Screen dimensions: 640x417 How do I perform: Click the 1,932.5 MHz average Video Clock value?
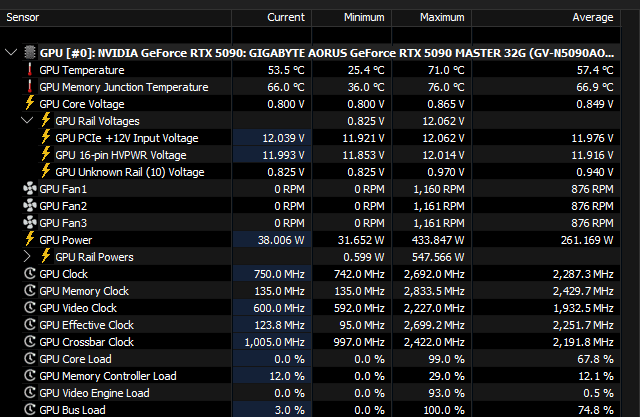[583, 308]
